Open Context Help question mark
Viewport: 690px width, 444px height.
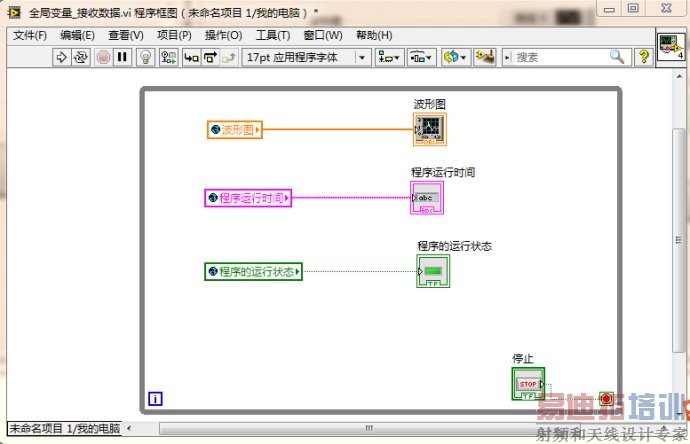point(644,57)
